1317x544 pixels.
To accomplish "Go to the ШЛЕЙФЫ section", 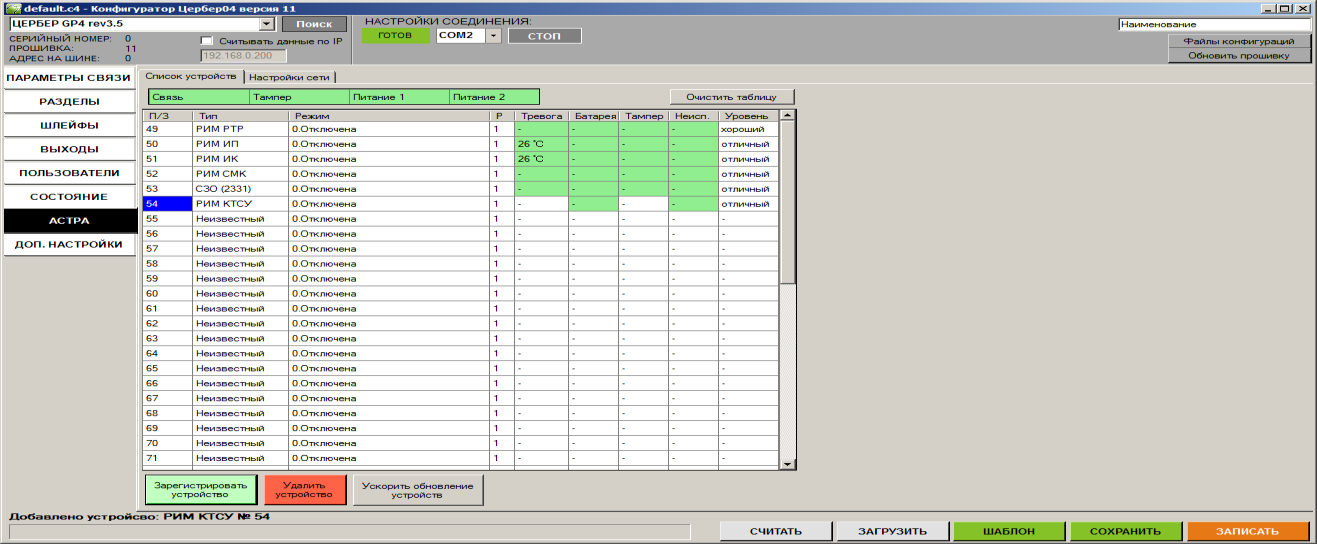I will click(x=70, y=126).
